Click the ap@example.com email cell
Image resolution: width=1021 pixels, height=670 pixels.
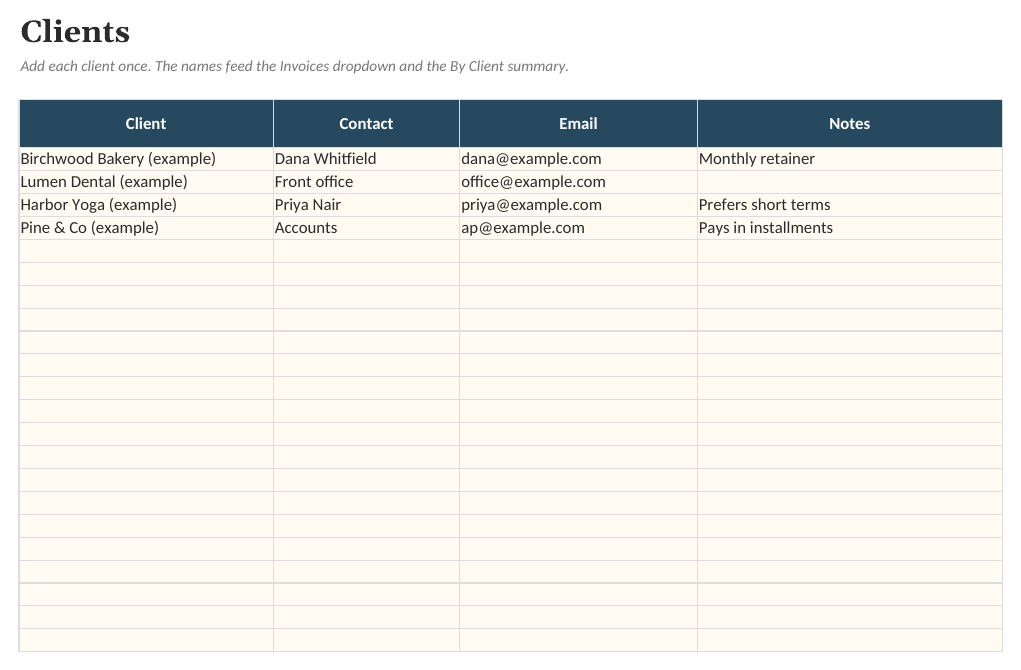[x=578, y=228]
